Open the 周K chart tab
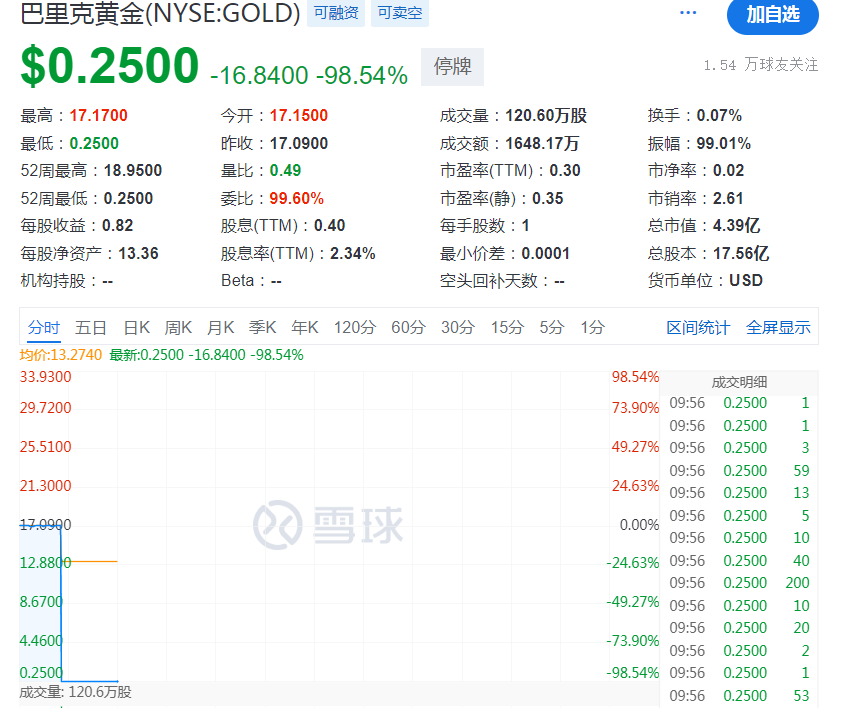The image size is (850, 708). coord(178,327)
